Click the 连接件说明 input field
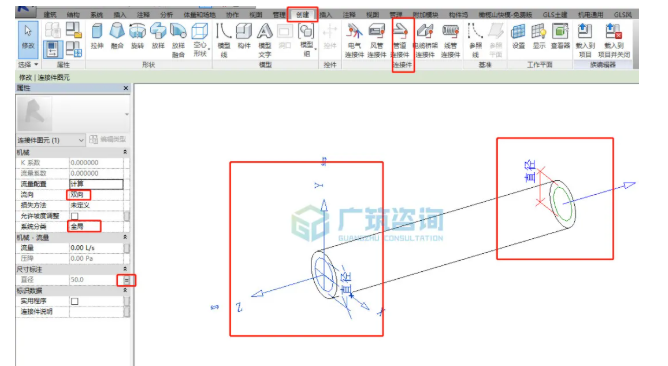Viewport: 668px width, 366px height. coord(96,312)
